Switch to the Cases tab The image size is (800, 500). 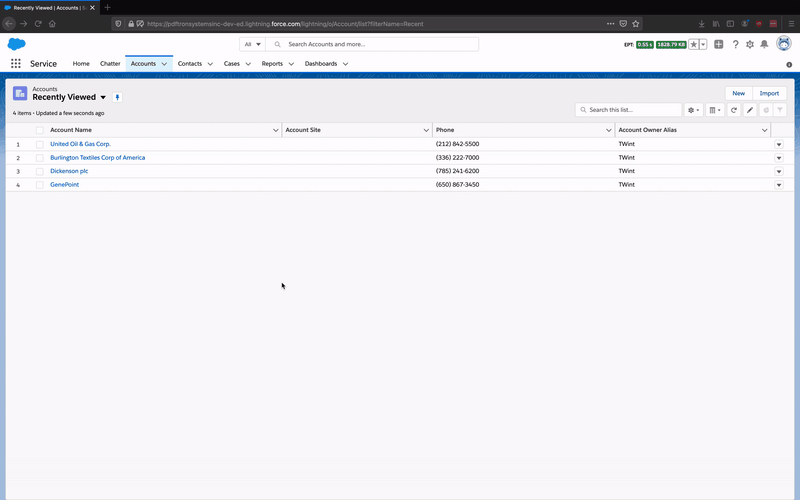coord(232,64)
